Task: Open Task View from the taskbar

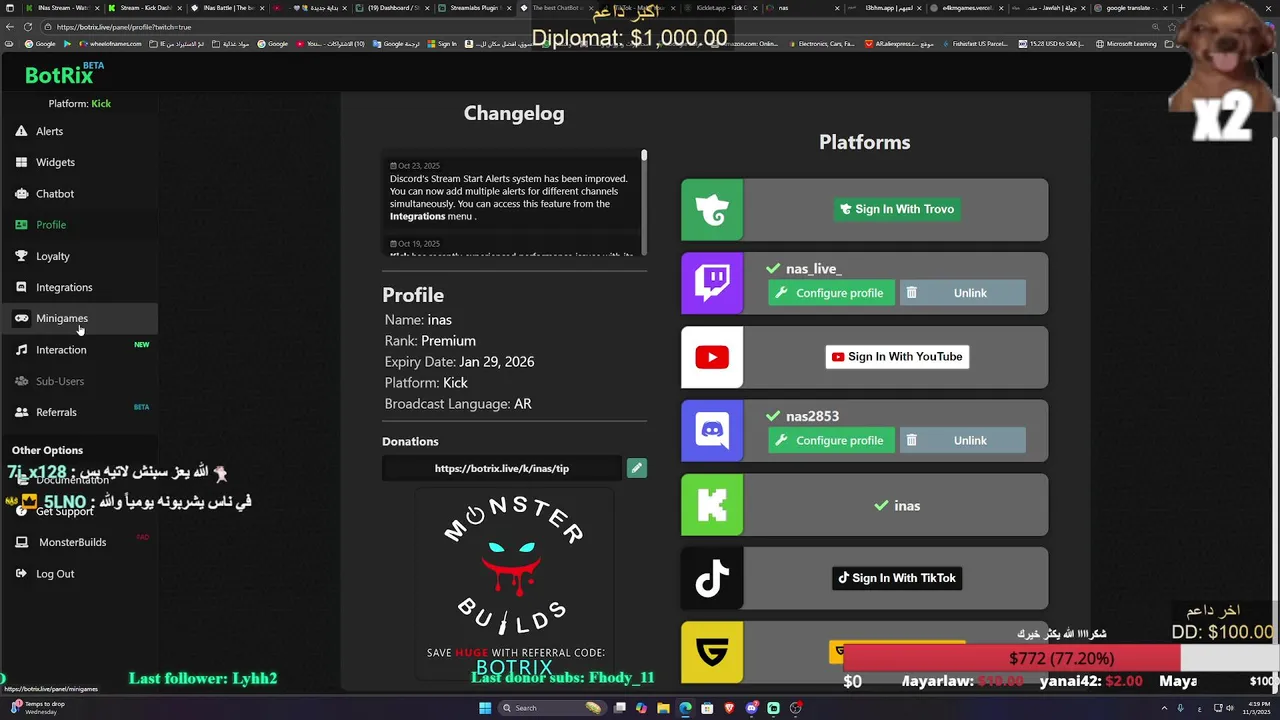Action: pyautogui.click(x=620, y=708)
